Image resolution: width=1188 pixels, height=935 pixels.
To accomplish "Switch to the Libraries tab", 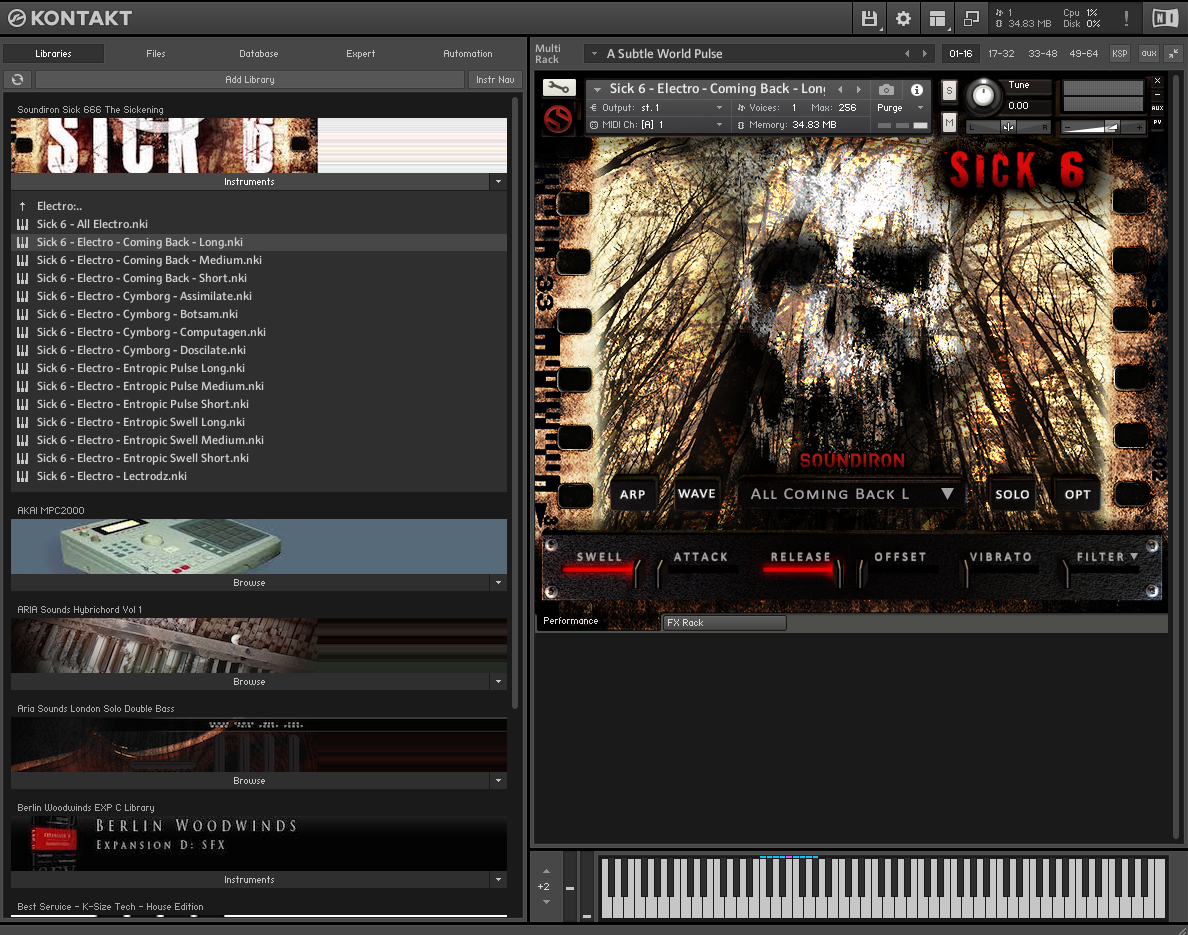I will [53, 54].
